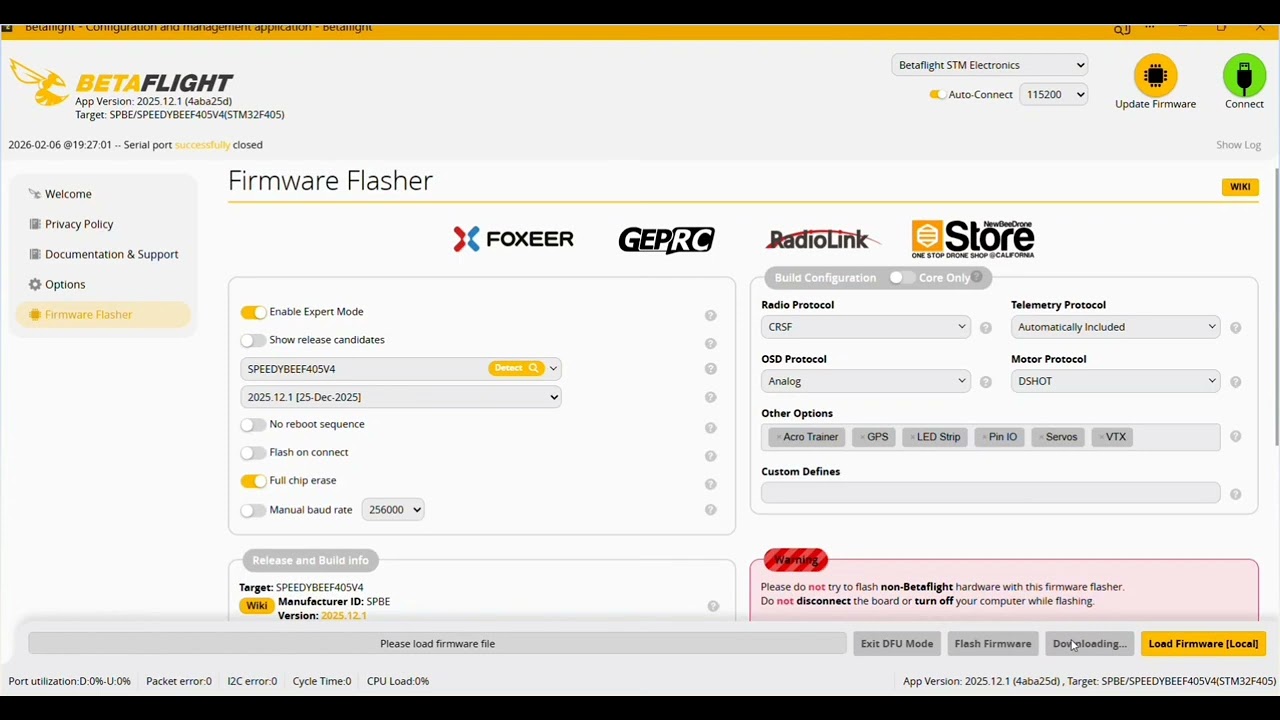Enable the Flash on connect switch

(253, 452)
